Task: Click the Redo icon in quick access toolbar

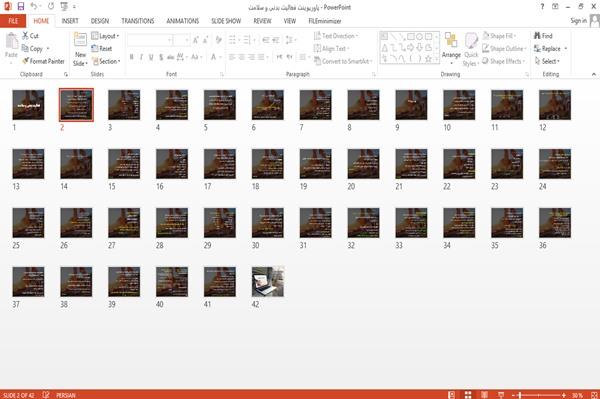Action: point(51,7)
